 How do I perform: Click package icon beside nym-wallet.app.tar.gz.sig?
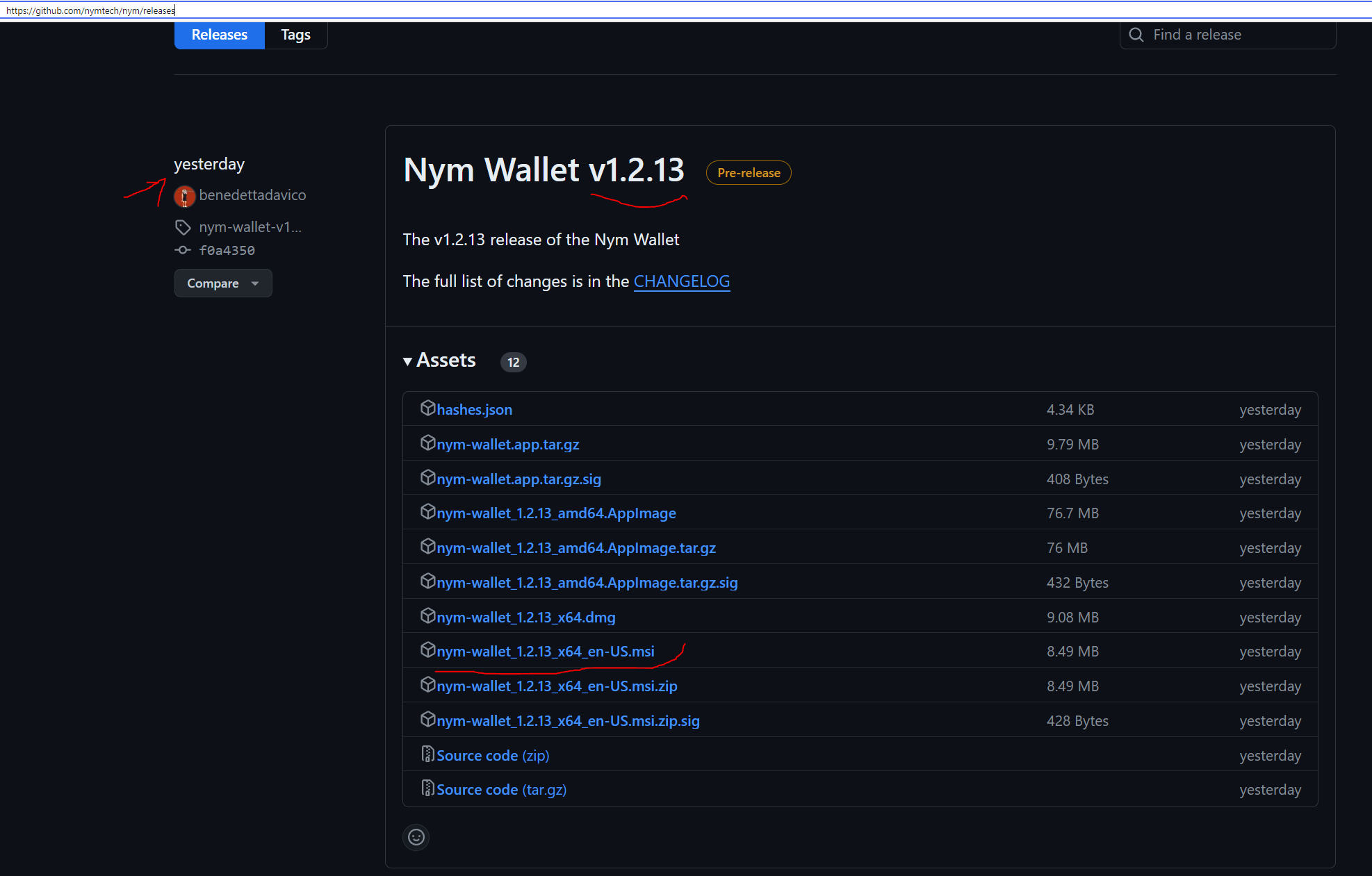427,477
